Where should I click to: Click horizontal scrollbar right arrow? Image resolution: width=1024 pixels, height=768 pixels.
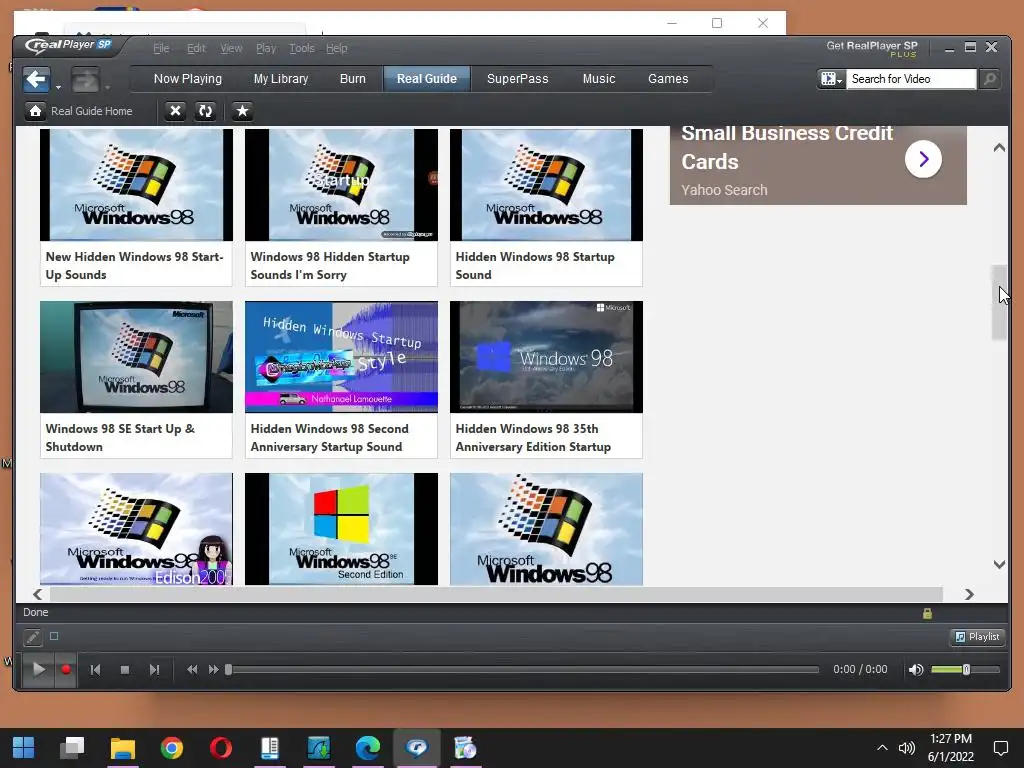[x=969, y=594]
